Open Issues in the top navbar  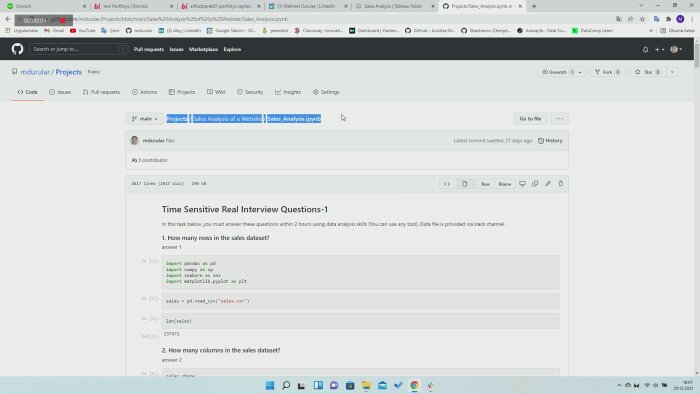point(176,49)
